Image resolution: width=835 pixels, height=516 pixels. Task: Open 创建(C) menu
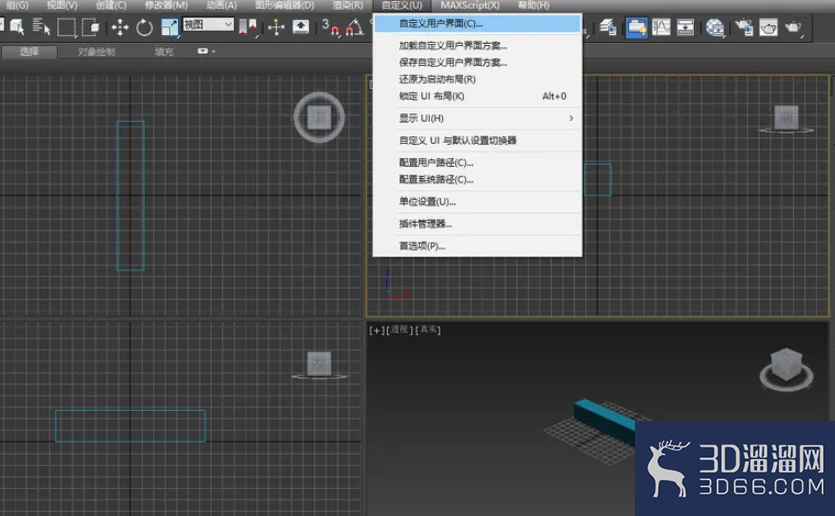pyautogui.click(x=111, y=5)
